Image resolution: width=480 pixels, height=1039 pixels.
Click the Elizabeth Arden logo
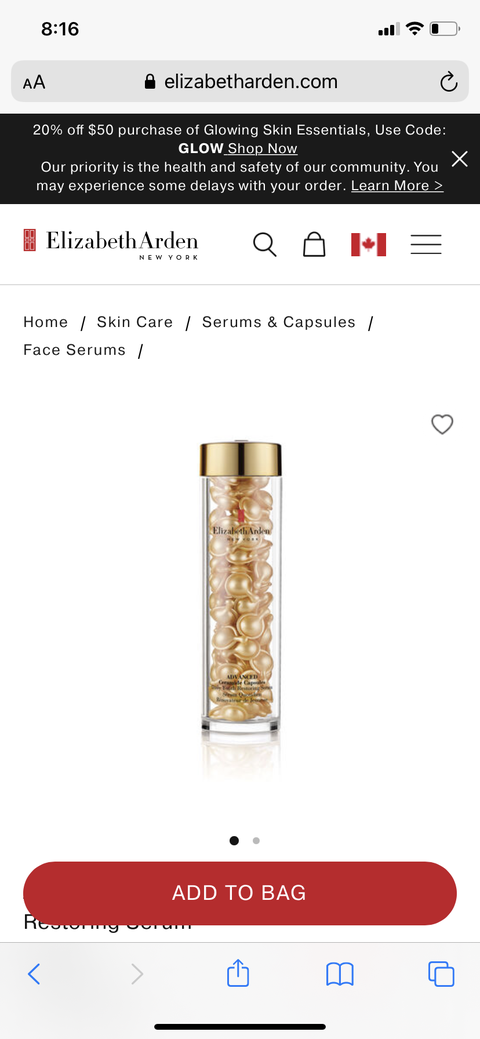pos(111,244)
